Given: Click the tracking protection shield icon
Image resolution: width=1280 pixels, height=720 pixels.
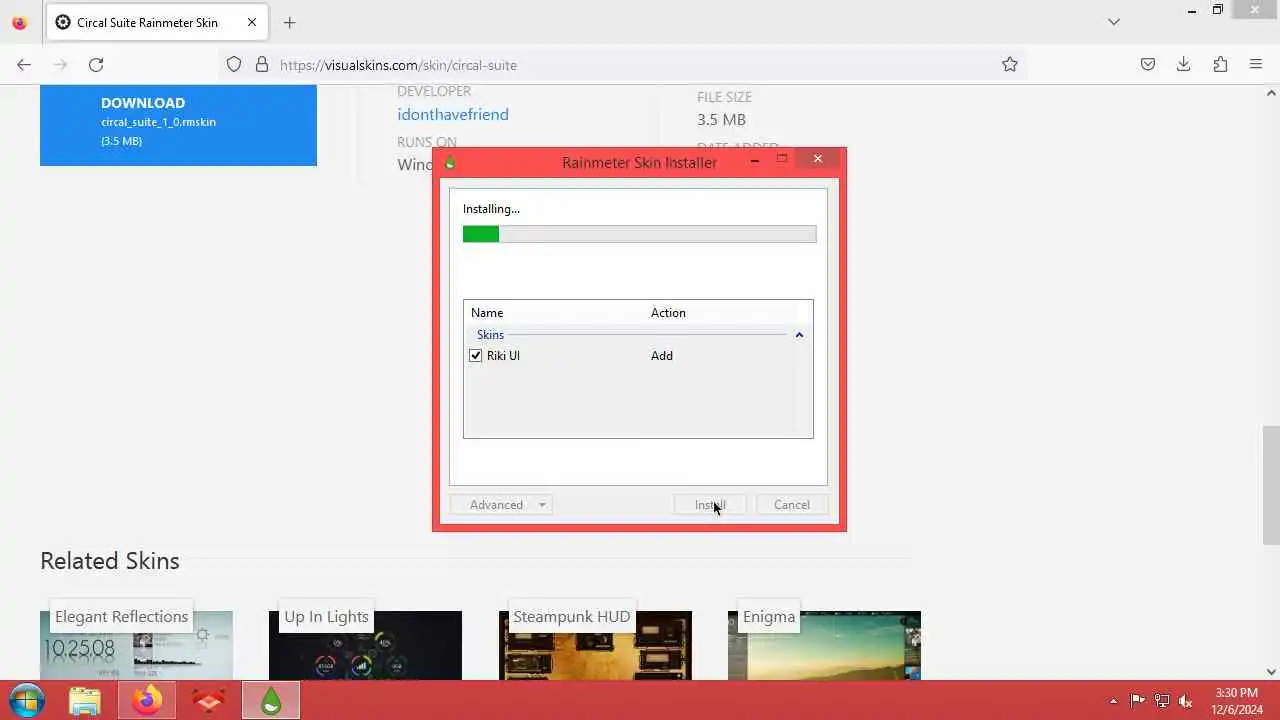Looking at the screenshot, I should (x=234, y=64).
